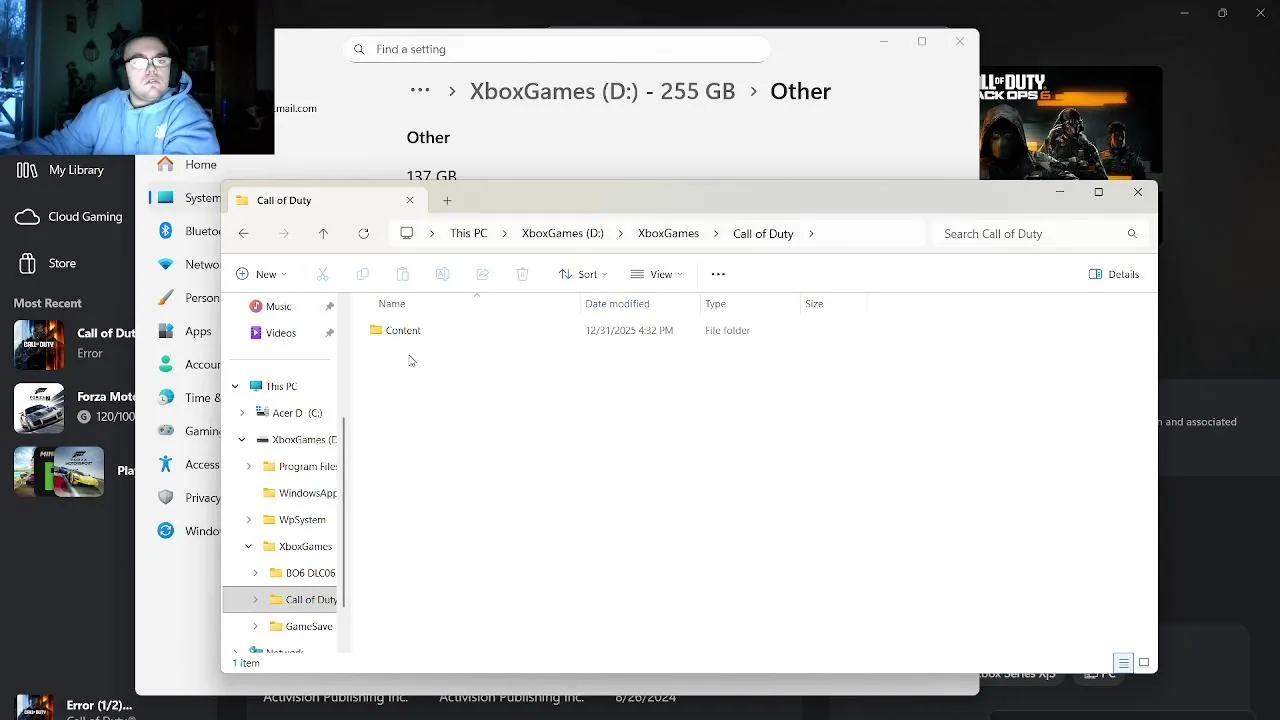Go back in File Explorer
Screen dimensions: 1280x720
coord(243,234)
